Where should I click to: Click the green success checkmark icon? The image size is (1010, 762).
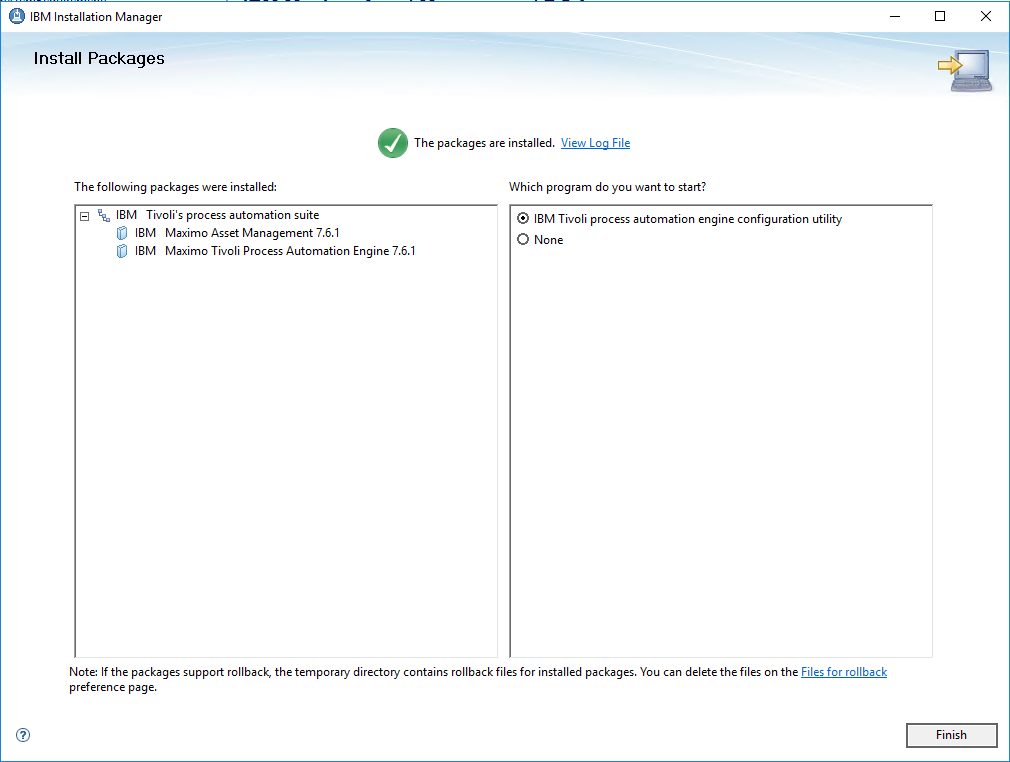click(392, 143)
